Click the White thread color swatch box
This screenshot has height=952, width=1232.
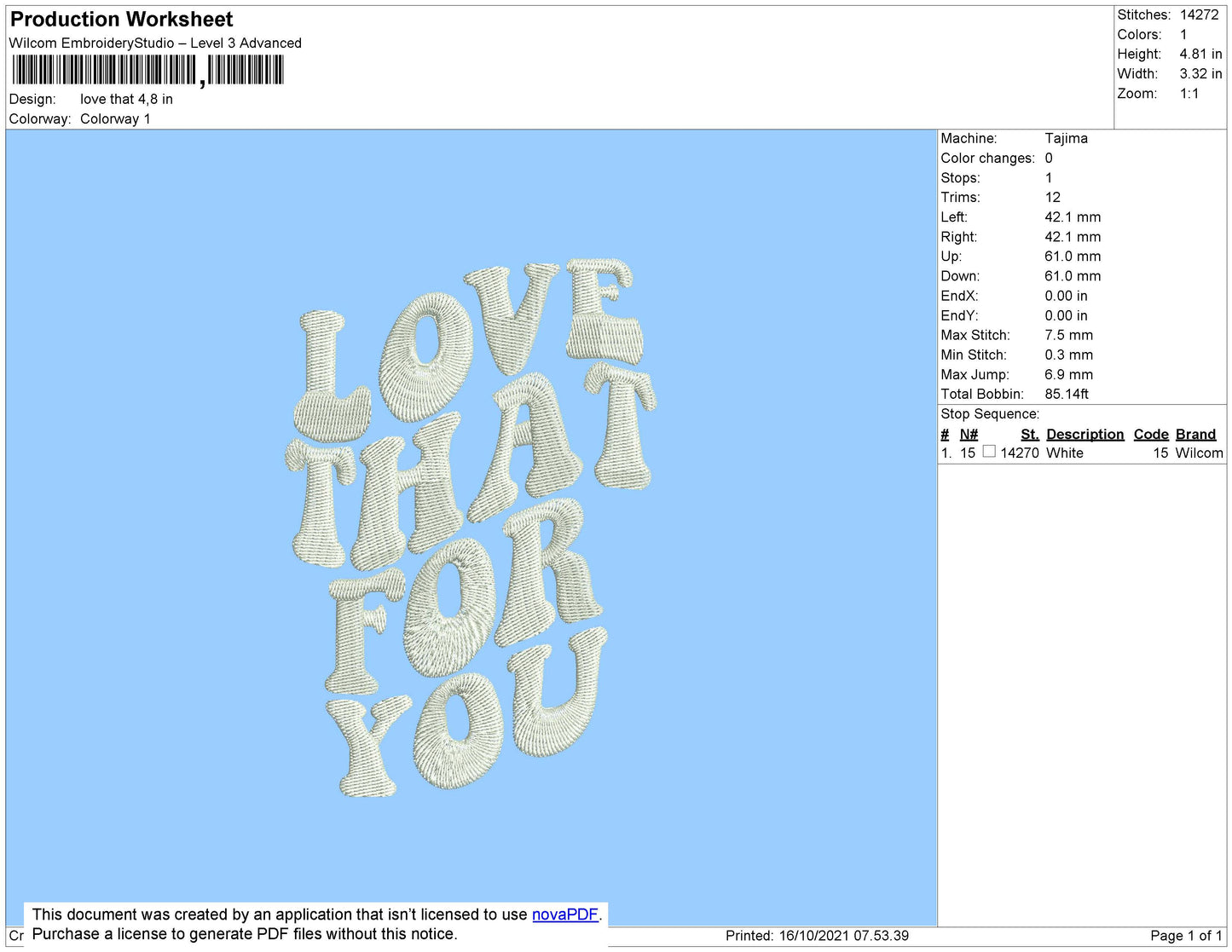(989, 452)
